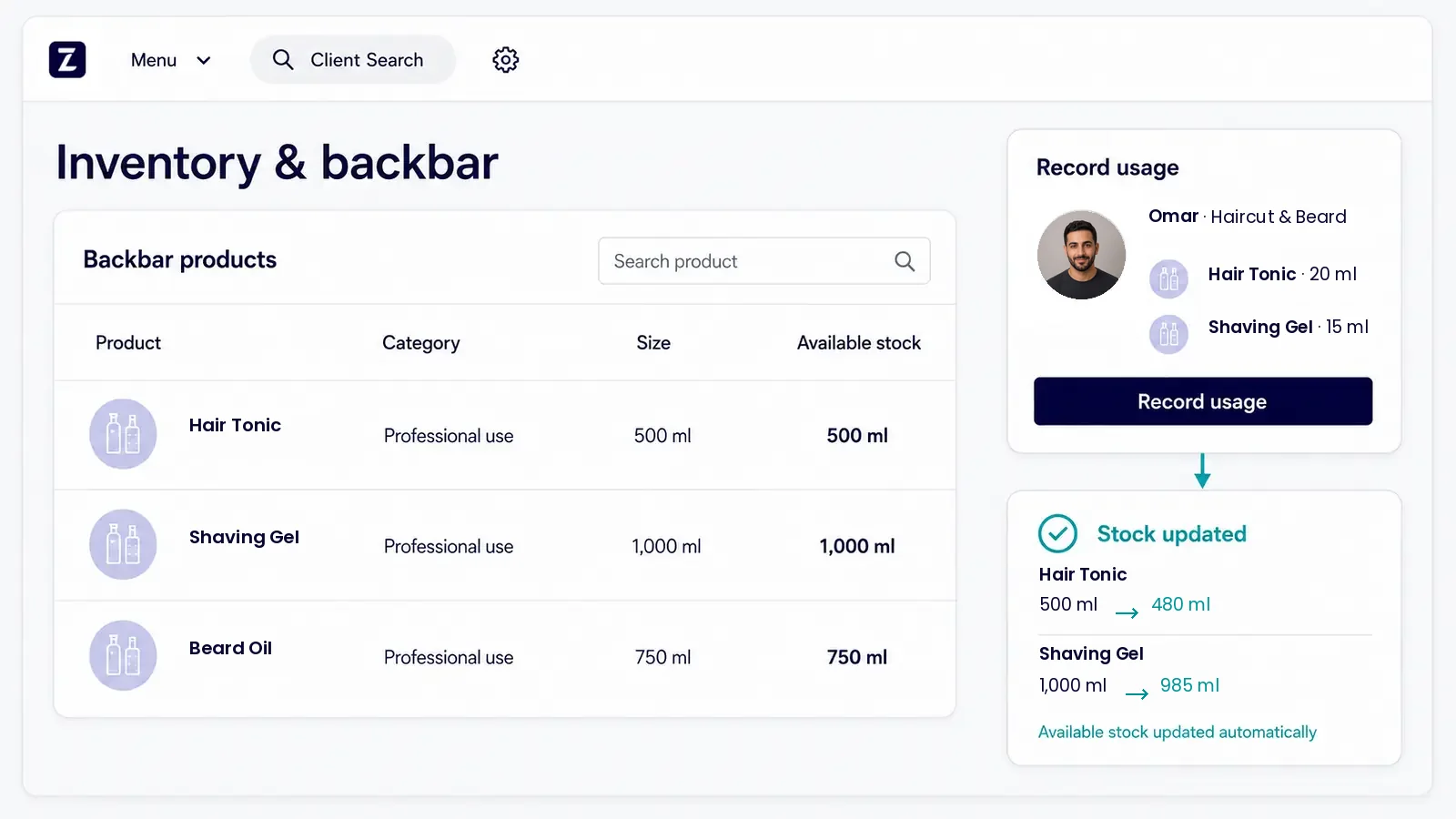Click the Record usage button
Image resolution: width=1456 pixels, height=819 pixels.
pos(1203,401)
